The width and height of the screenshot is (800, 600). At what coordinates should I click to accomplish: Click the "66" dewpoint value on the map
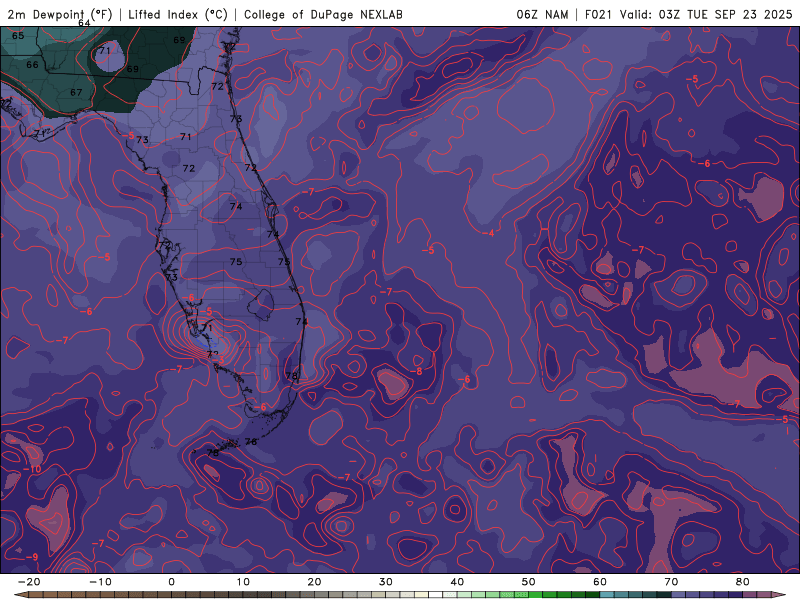32,65
